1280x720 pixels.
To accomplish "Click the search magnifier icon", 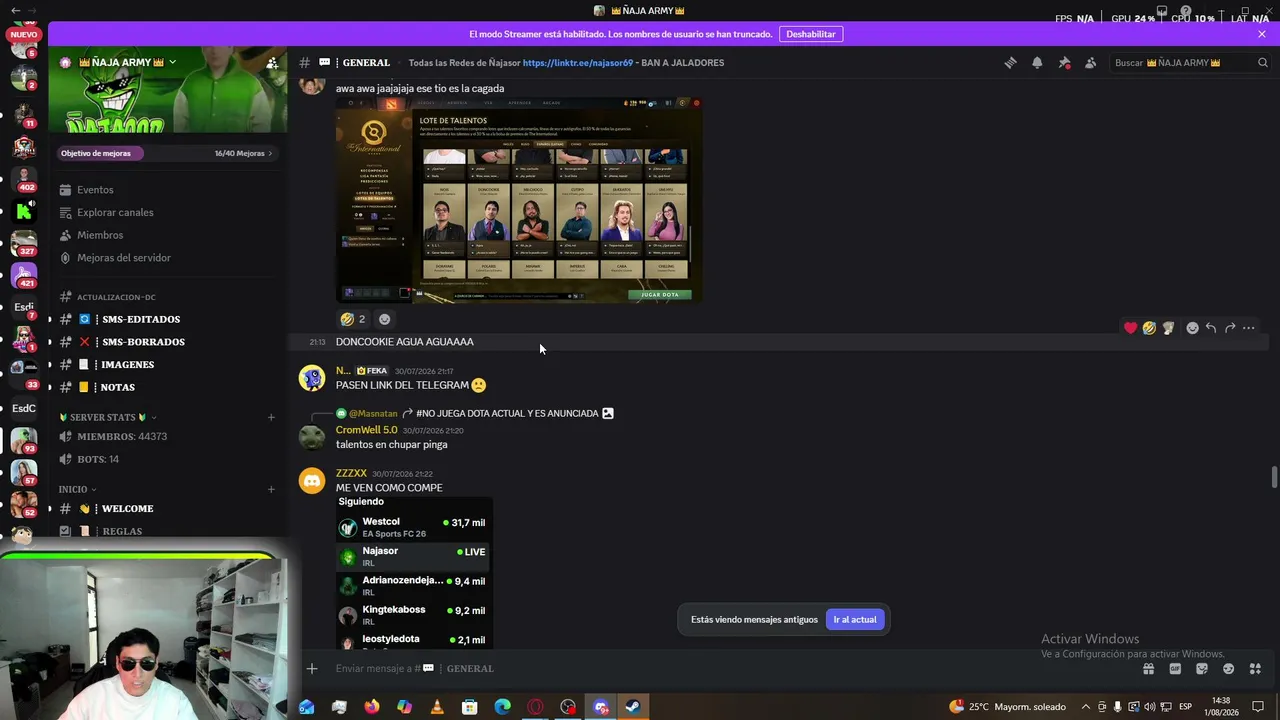I will point(1262,63).
